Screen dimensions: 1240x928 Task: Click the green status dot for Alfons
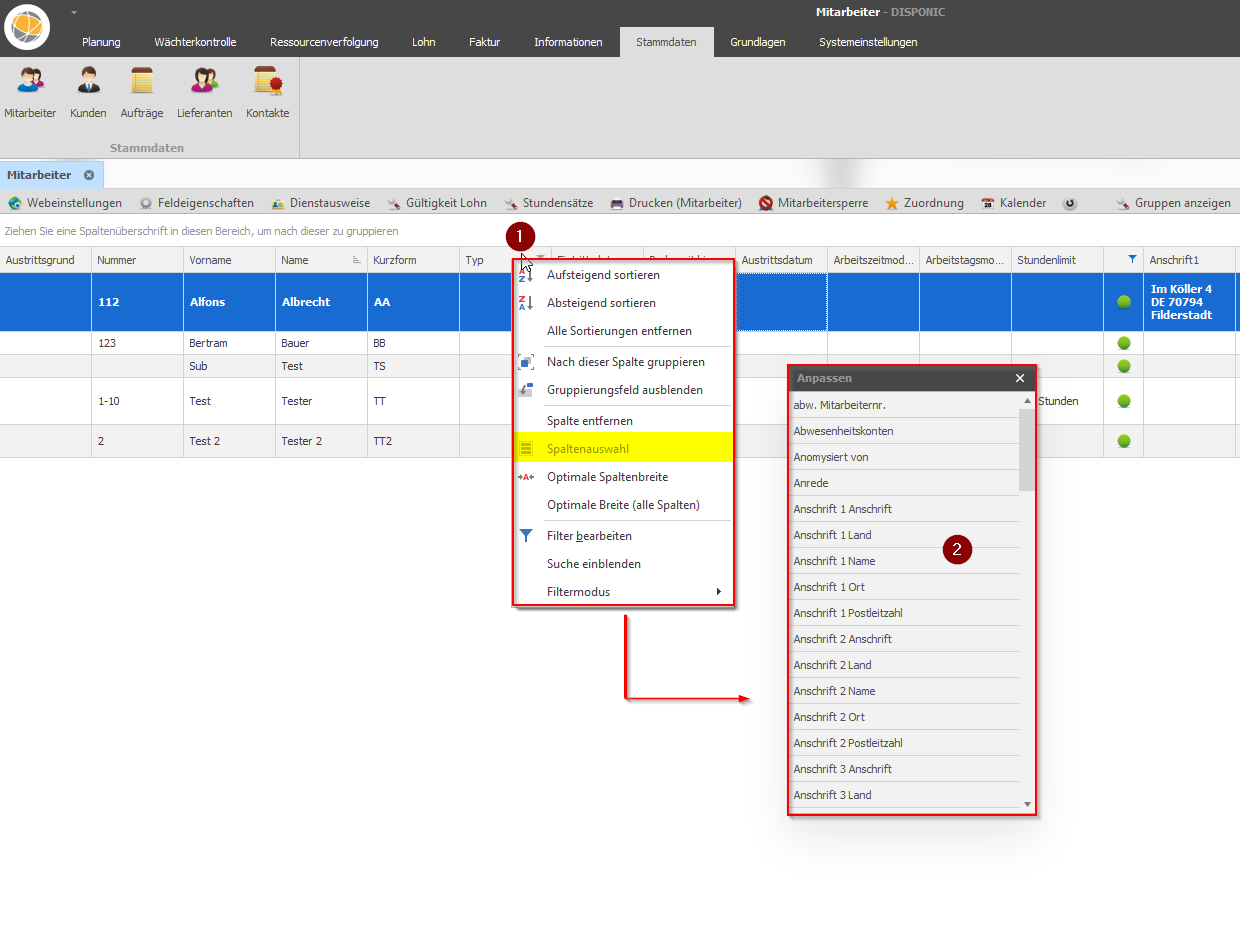click(1123, 302)
